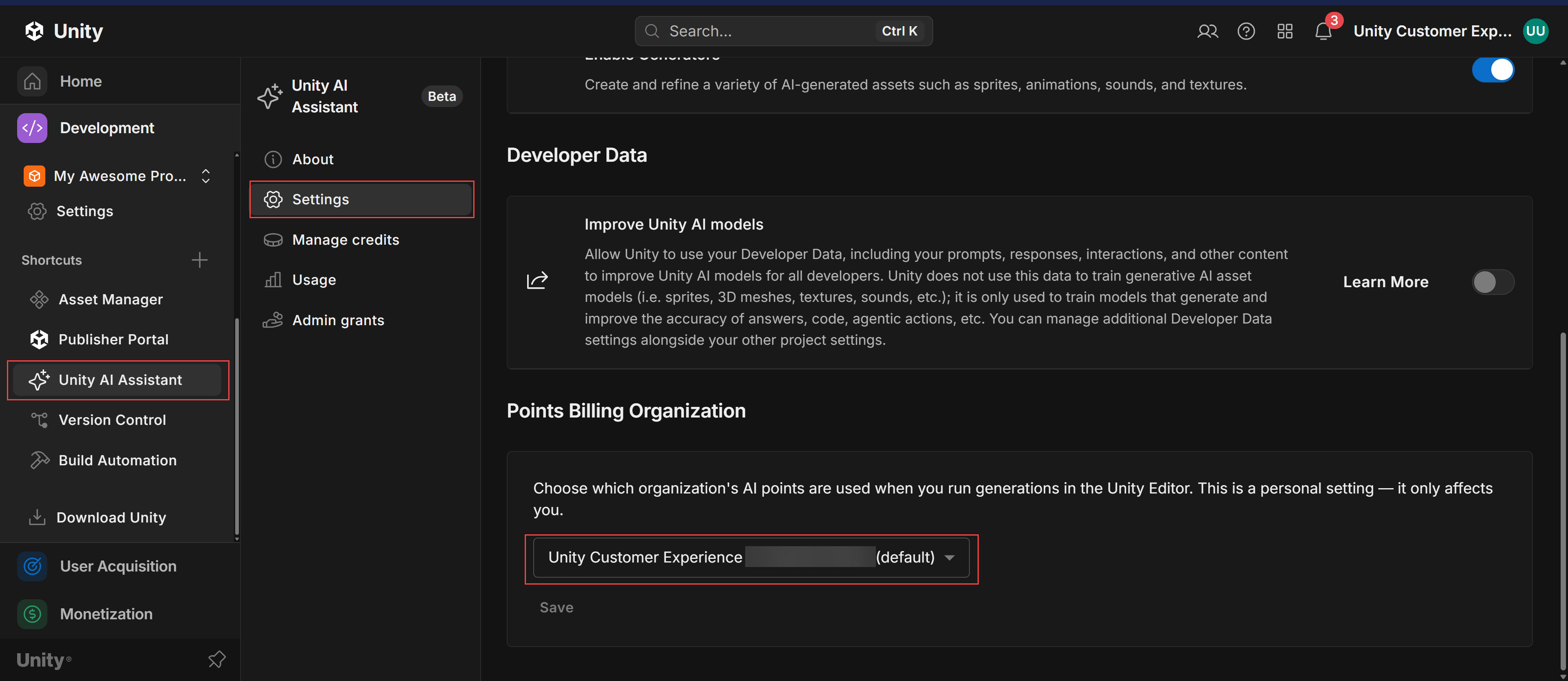Open Admin grants page

point(362,320)
